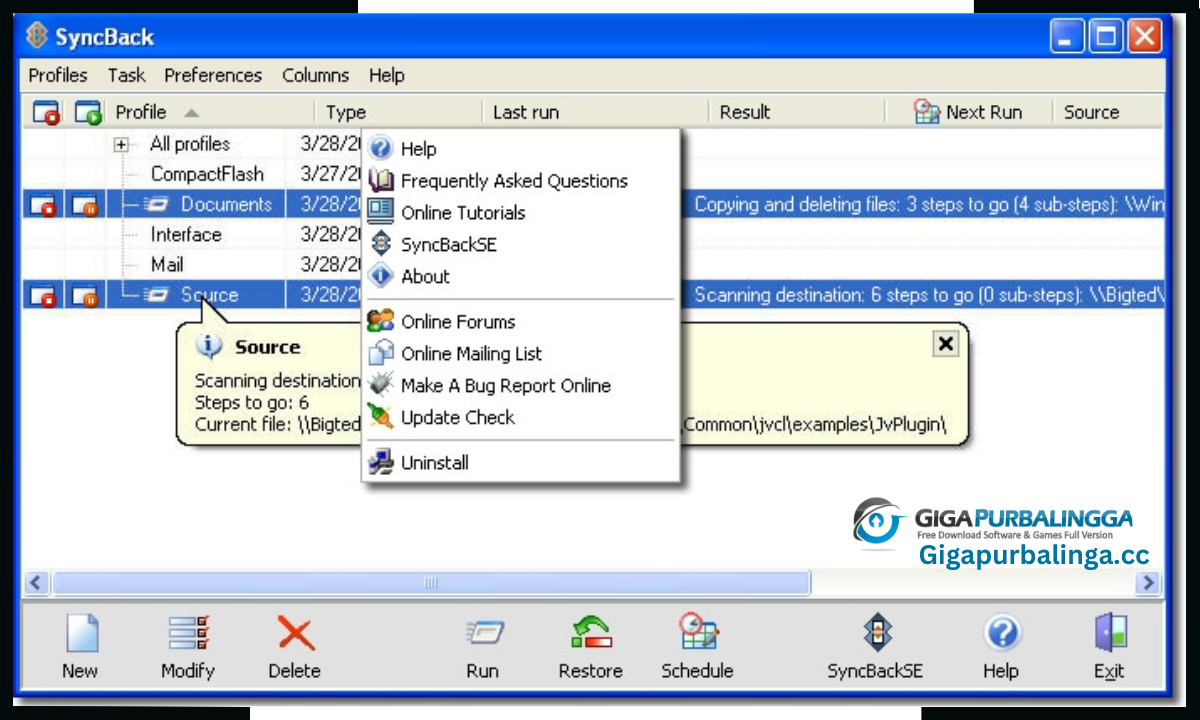Viewport: 1200px width, 720px height.
Task: Pause the Documents profile using its orange icon
Action: coord(86,205)
